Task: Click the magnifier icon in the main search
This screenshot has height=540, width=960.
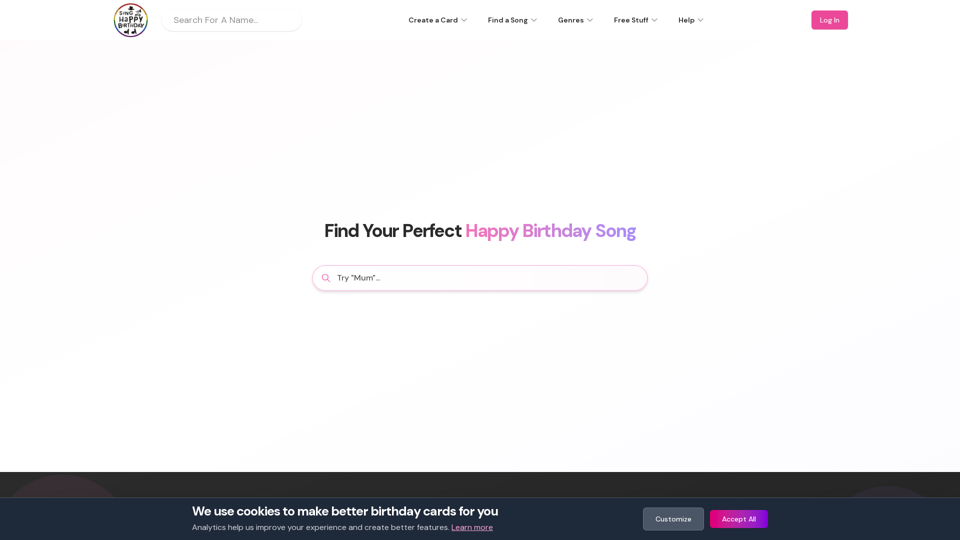Action: [x=326, y=278]
